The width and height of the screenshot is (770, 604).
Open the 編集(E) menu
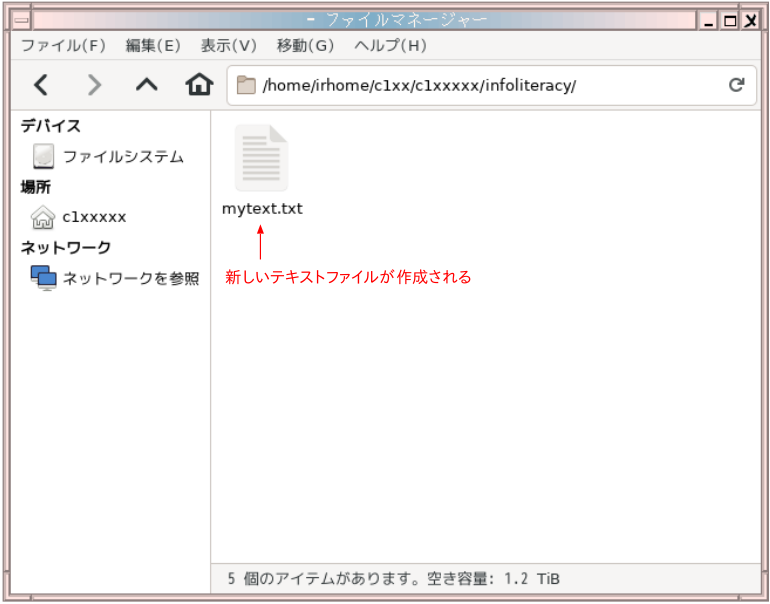153,45
